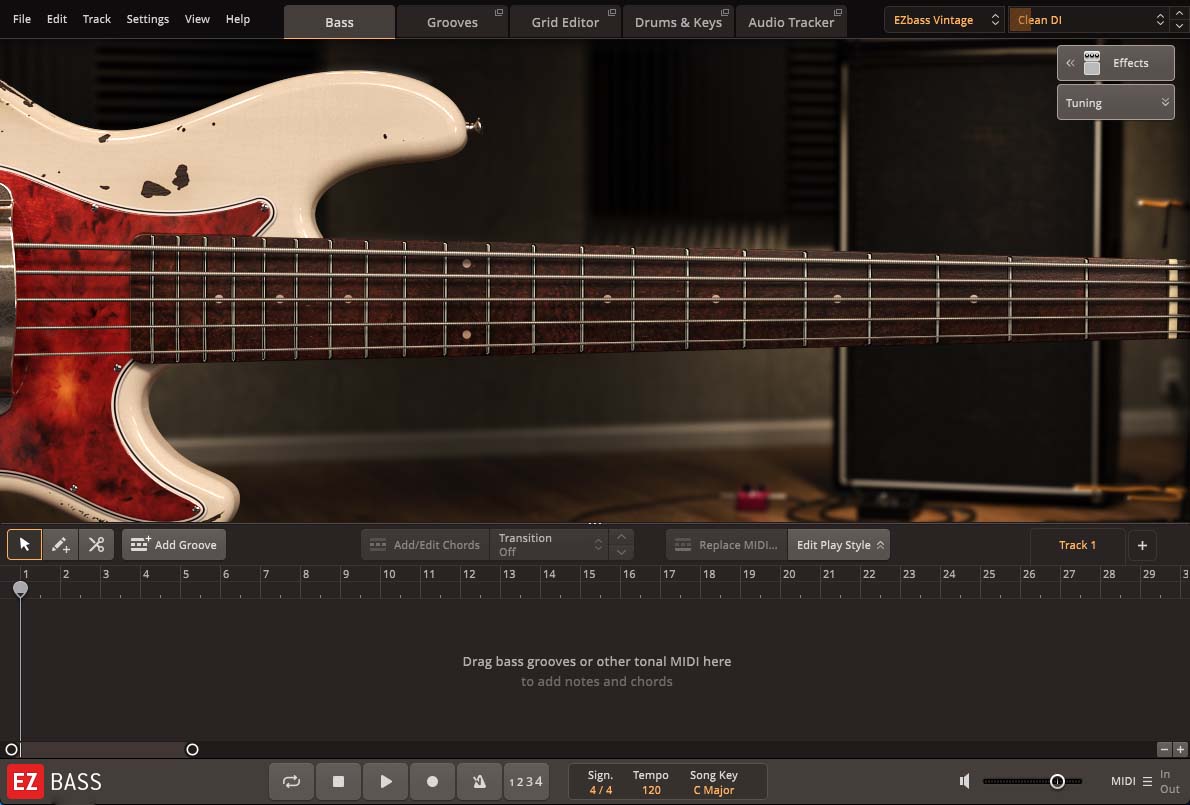Add a new track with the plus button
The image size is (1190, 805).
(1142, 545)
